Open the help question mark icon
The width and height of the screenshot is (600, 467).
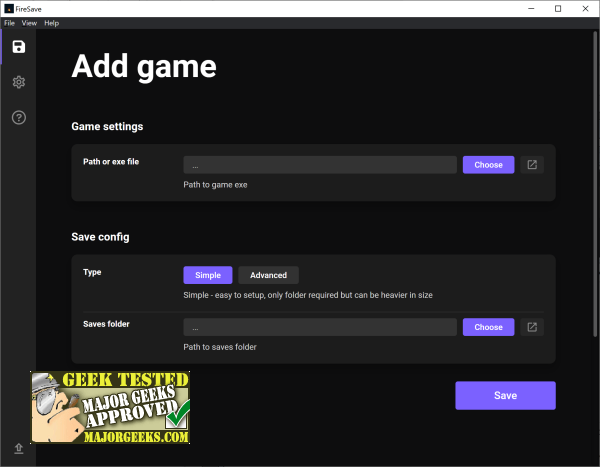click(x=19, y=118)
